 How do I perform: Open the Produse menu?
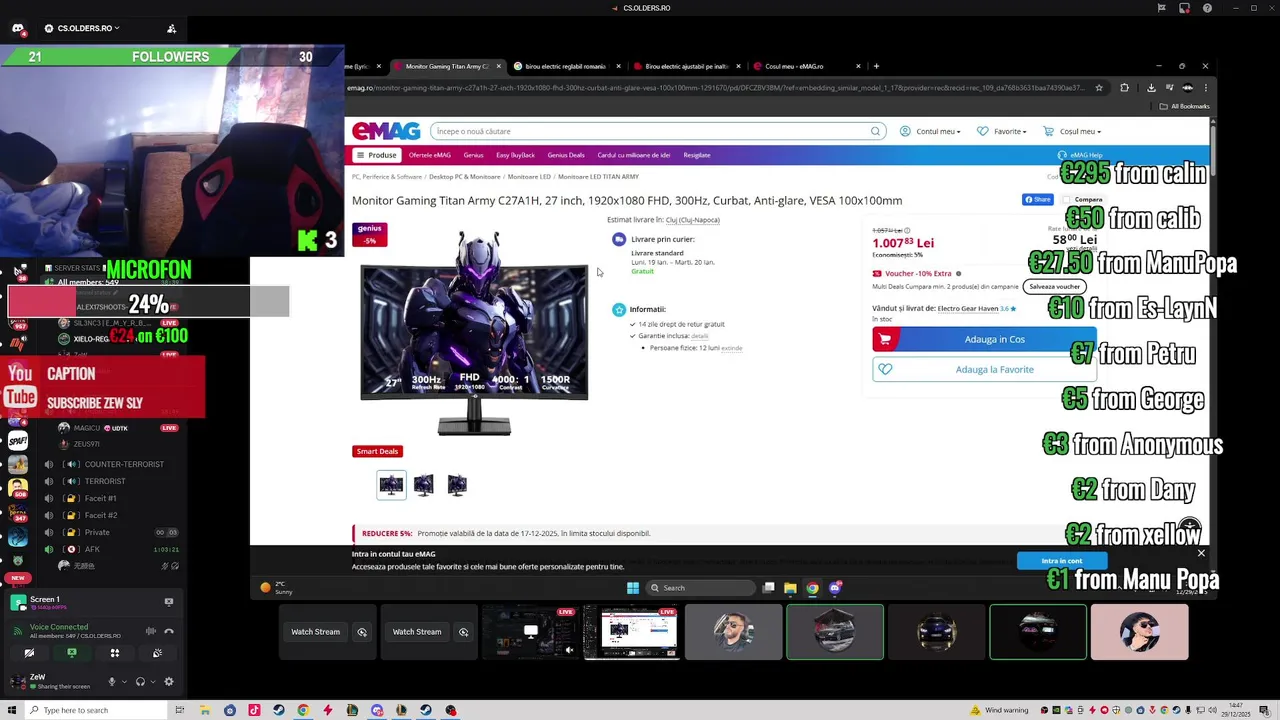376,155
